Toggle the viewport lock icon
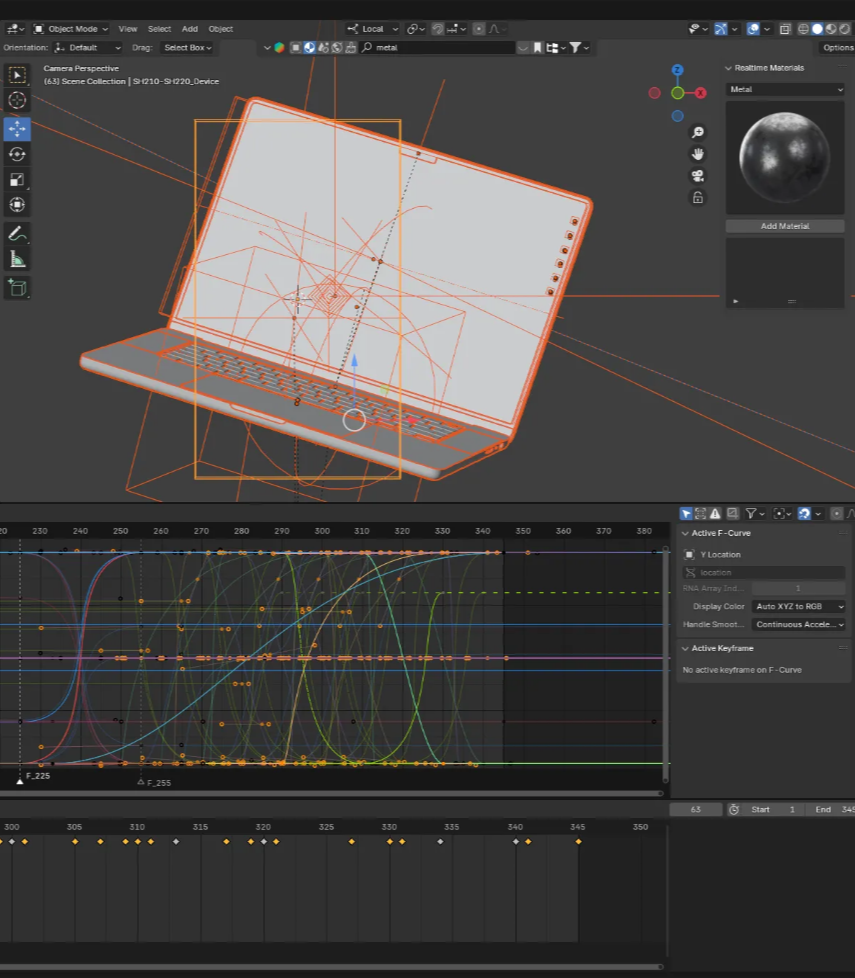Viewport: 855px width, 978px height. [697, 197]
